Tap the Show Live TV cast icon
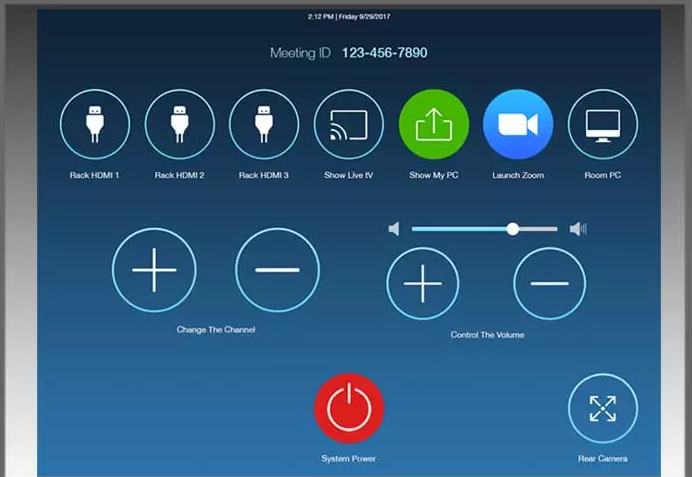The height and width of the screenshot is (477, 692). tap(349, 124)
